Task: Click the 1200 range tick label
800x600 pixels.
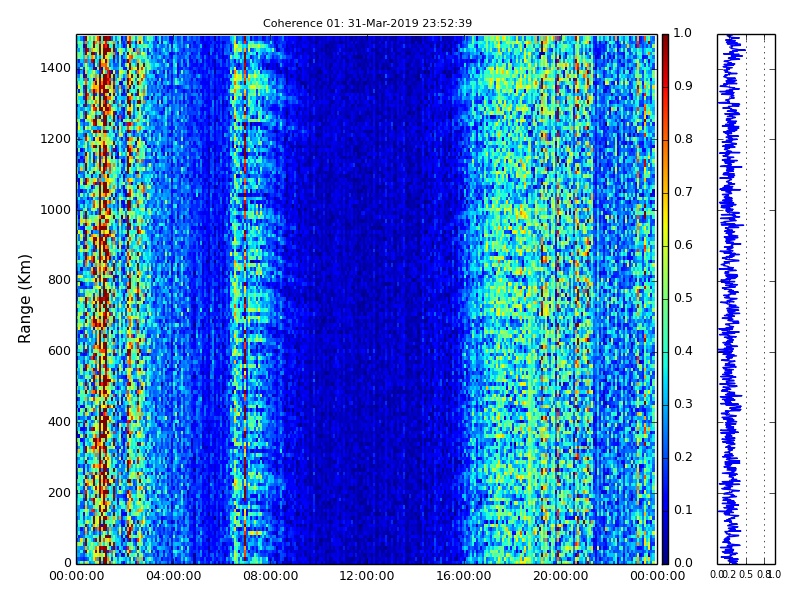Action: coord(56,139)
